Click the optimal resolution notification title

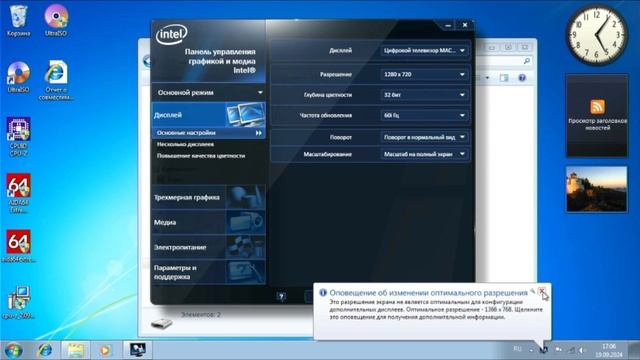click(428, 293)
